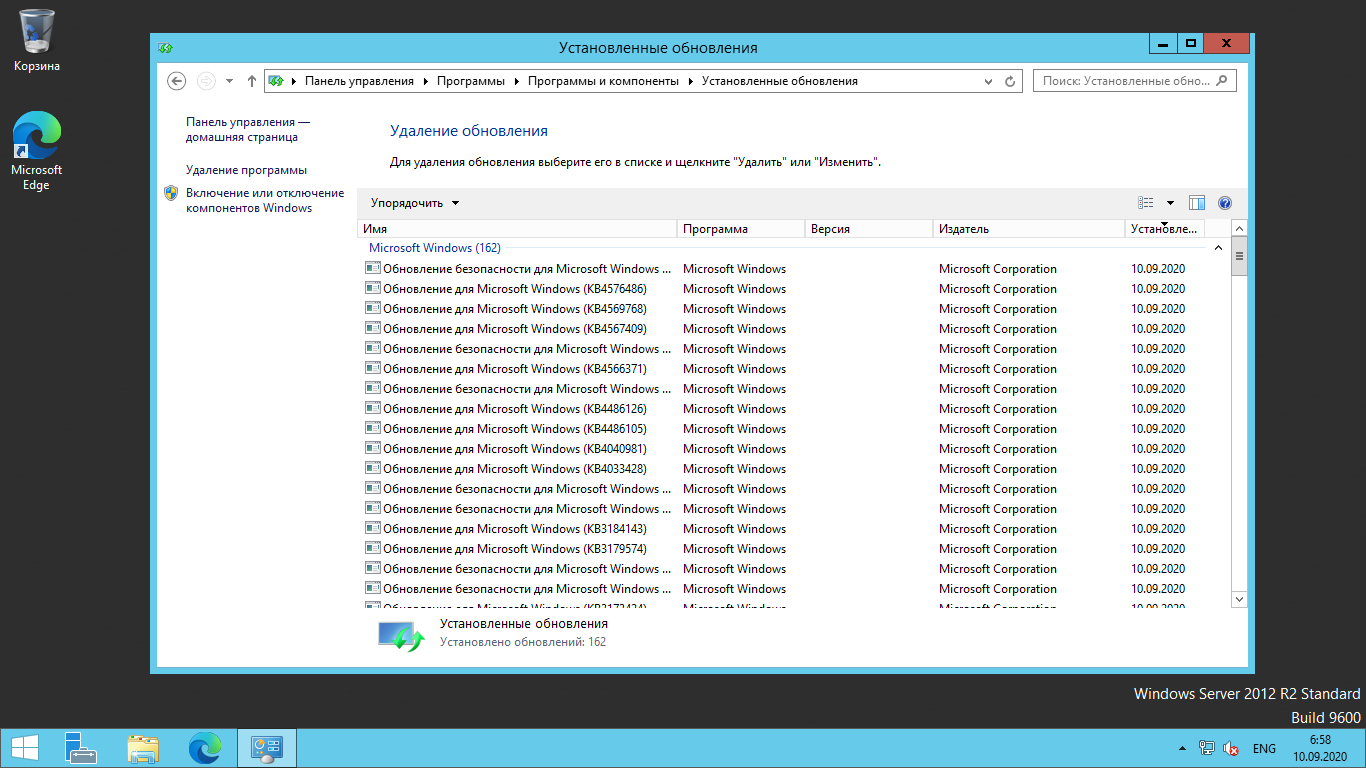Click breadcrumb arrow after Программы
1366x768 pixels.
coord(516,81)
